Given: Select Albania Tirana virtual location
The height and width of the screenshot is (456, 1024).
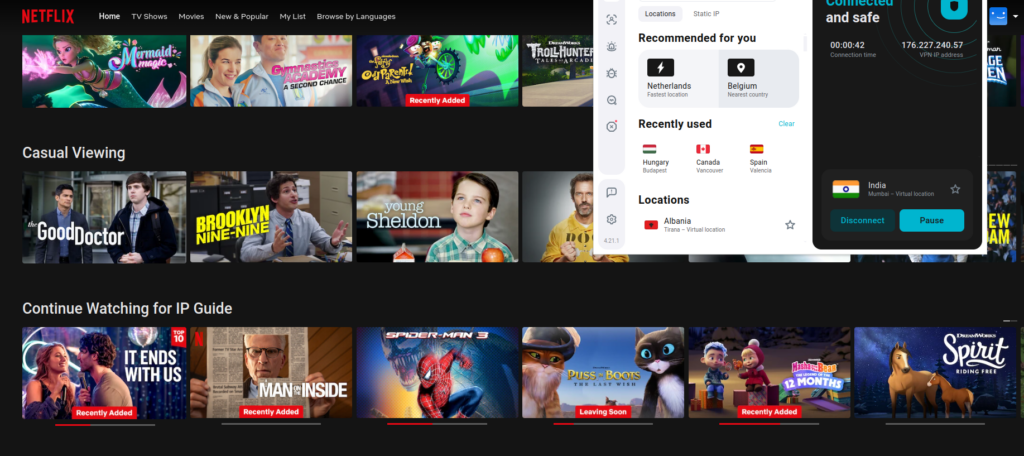Looking at the screenshot, I should [x=719, y=225].
